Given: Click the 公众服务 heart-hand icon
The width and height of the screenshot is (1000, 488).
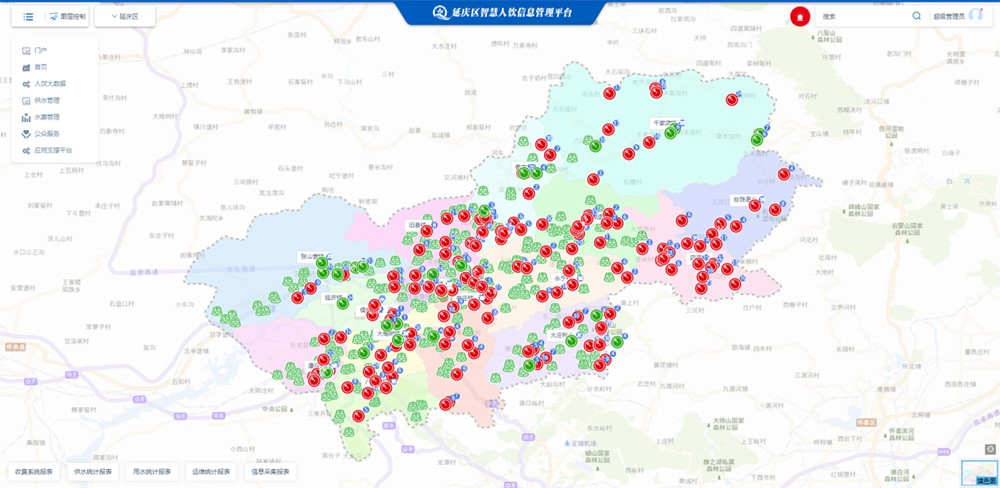Looking at the screenshot, I should tap(26, 133).
